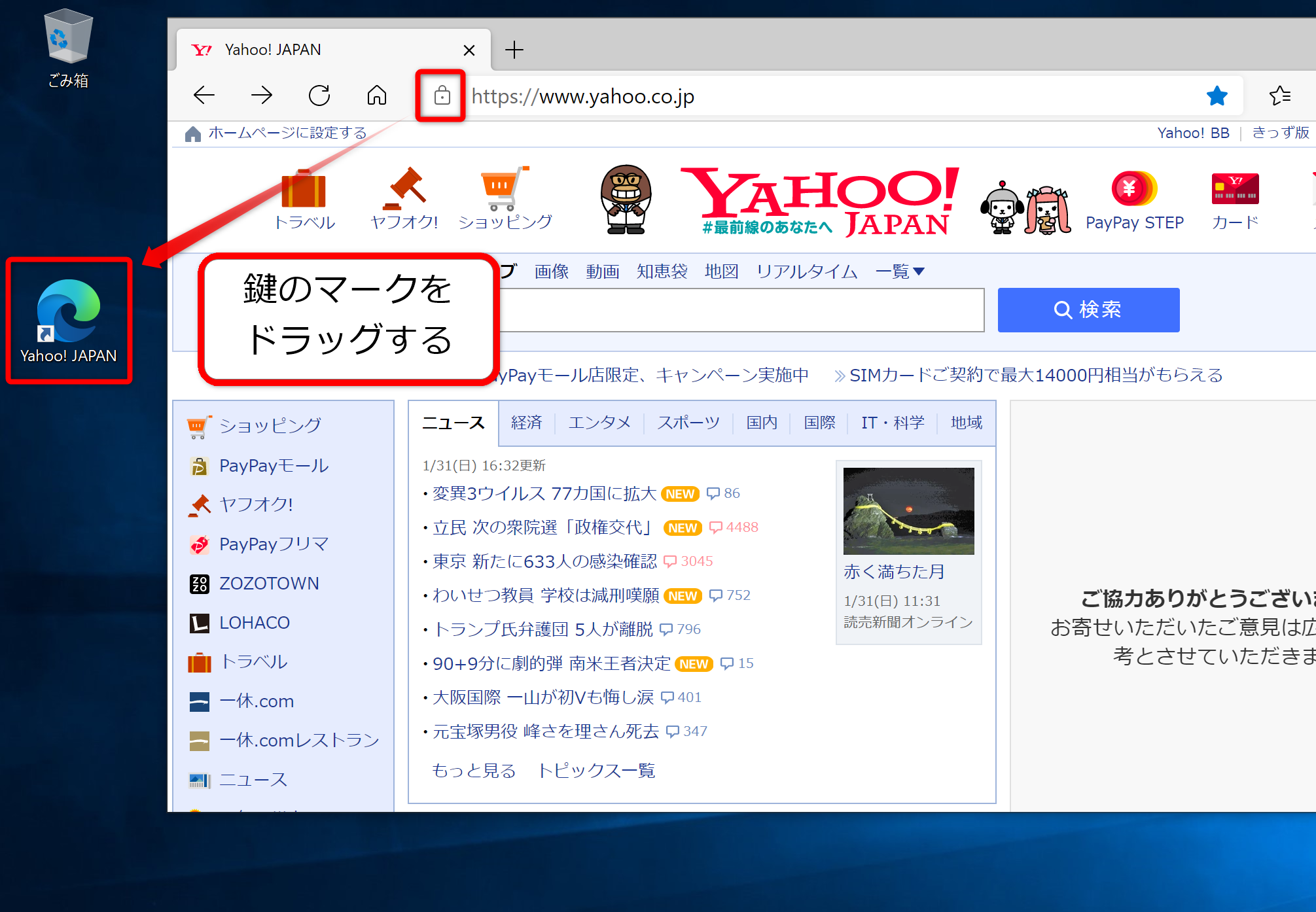Viewport: 1316px width, 912px height.
Task: Select the 知恵袋 search tab
Action: (662, 272)
